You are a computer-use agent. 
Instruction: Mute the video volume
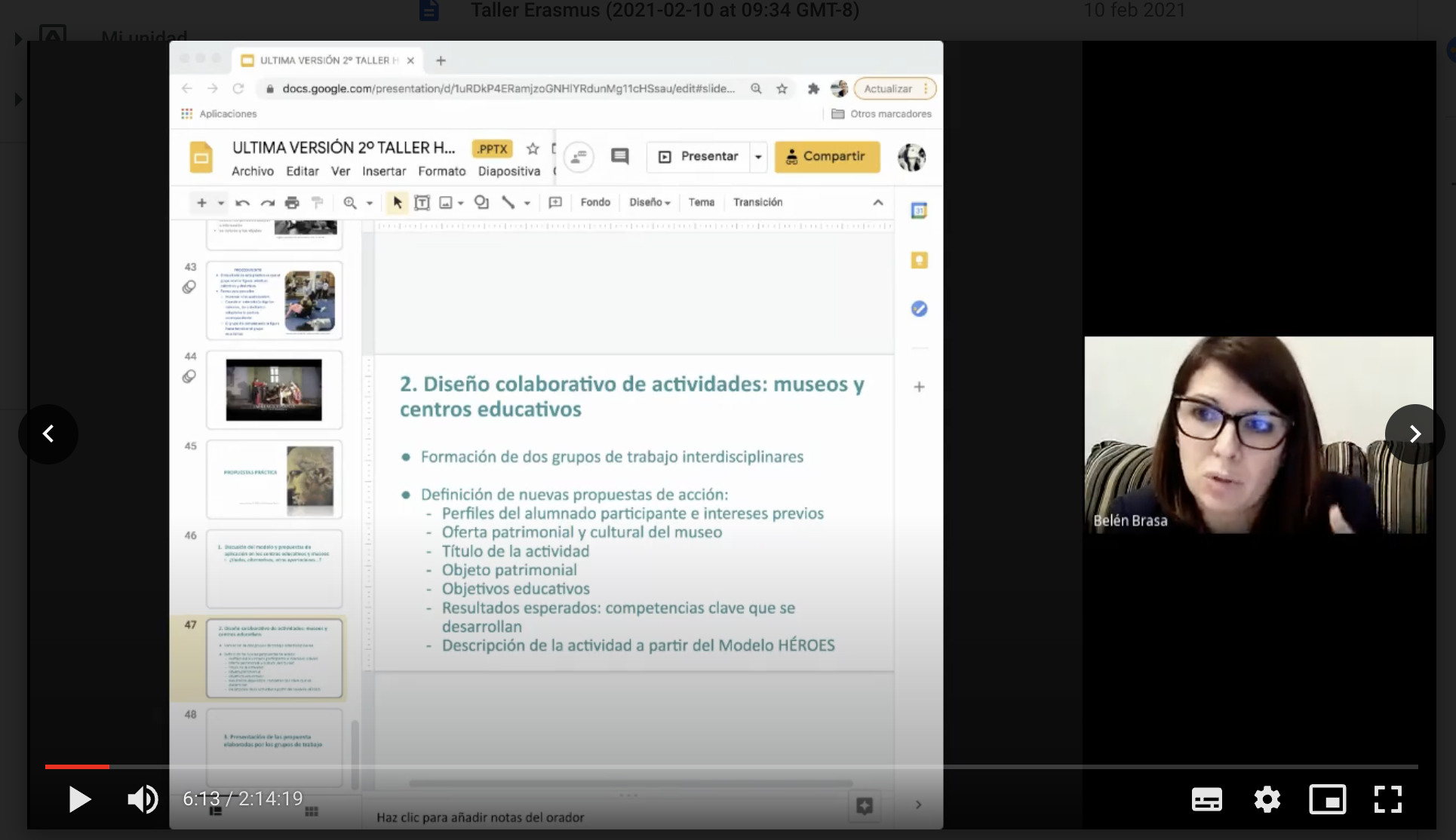tap(142, 799)
